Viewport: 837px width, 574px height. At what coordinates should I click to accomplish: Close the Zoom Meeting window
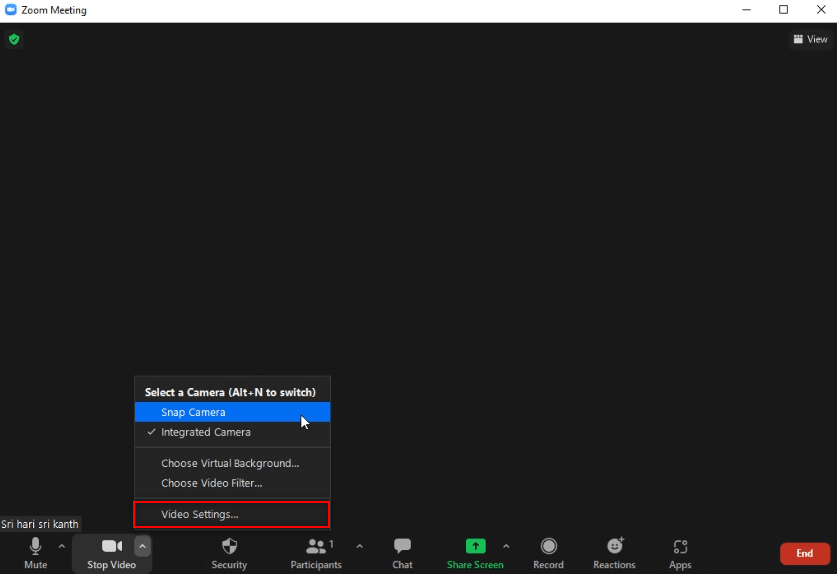[821, 10]
